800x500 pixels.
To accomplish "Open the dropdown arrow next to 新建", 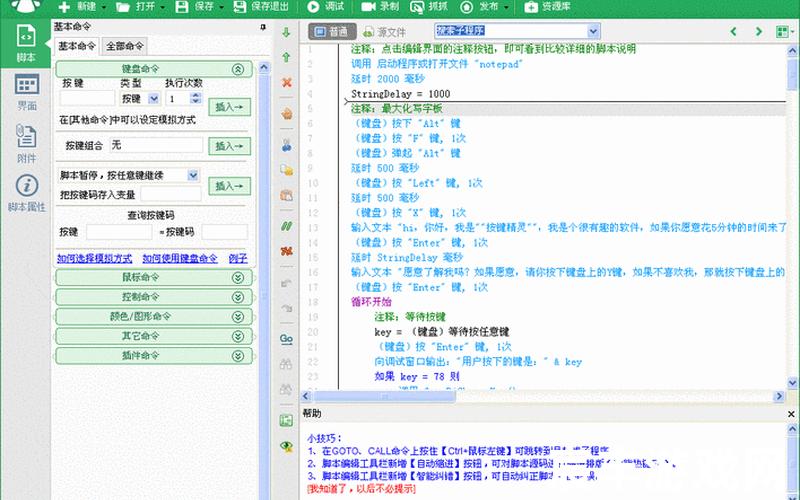I will click(x=104, y=7).
